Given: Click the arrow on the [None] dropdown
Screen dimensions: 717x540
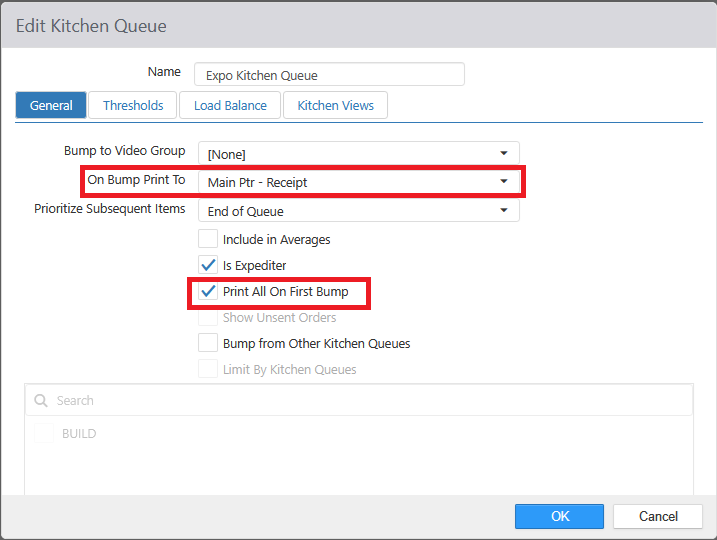Looking at the screenshot, I should 503,153.
